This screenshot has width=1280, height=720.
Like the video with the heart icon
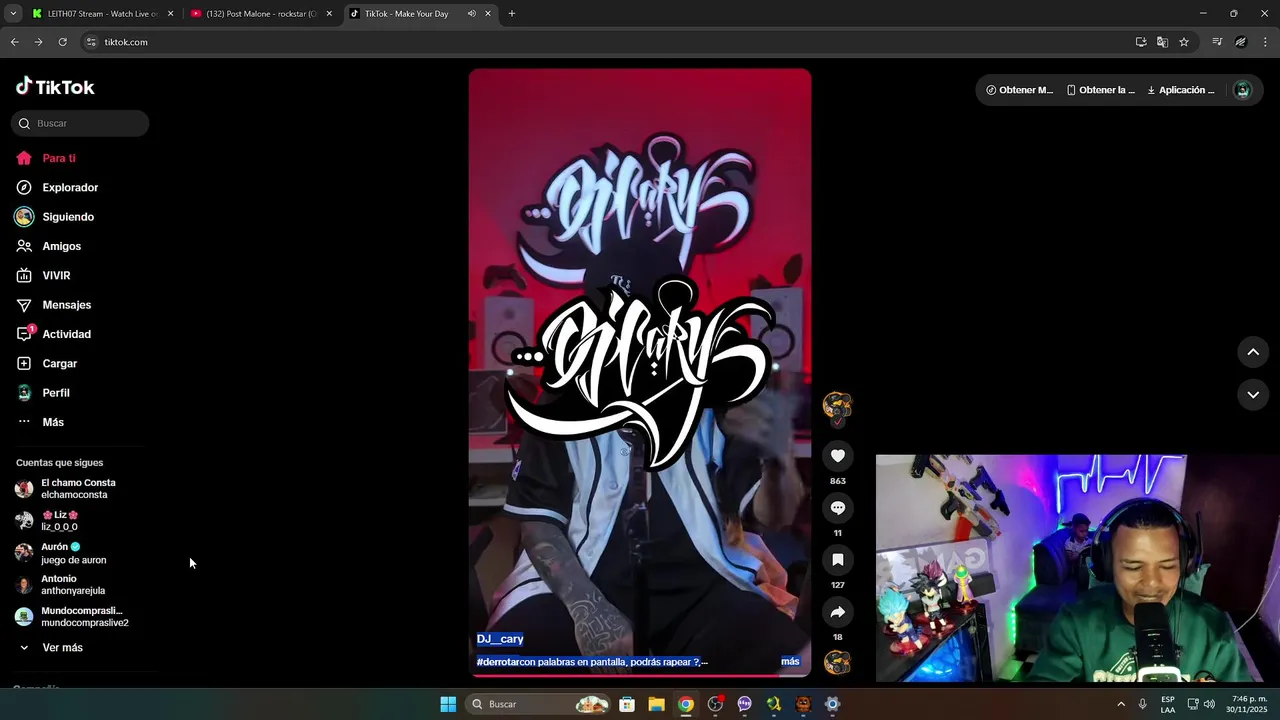(838, 456)
